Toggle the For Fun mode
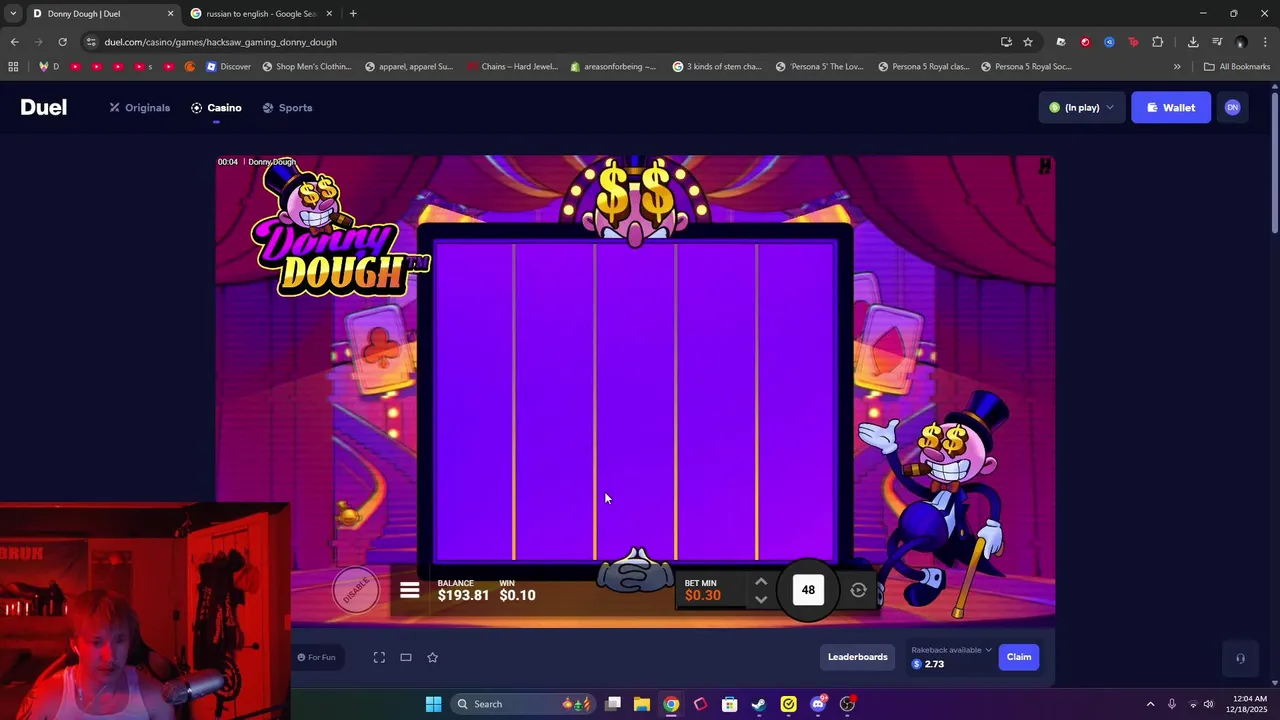The image size is (1280, 720). point(316,657)
